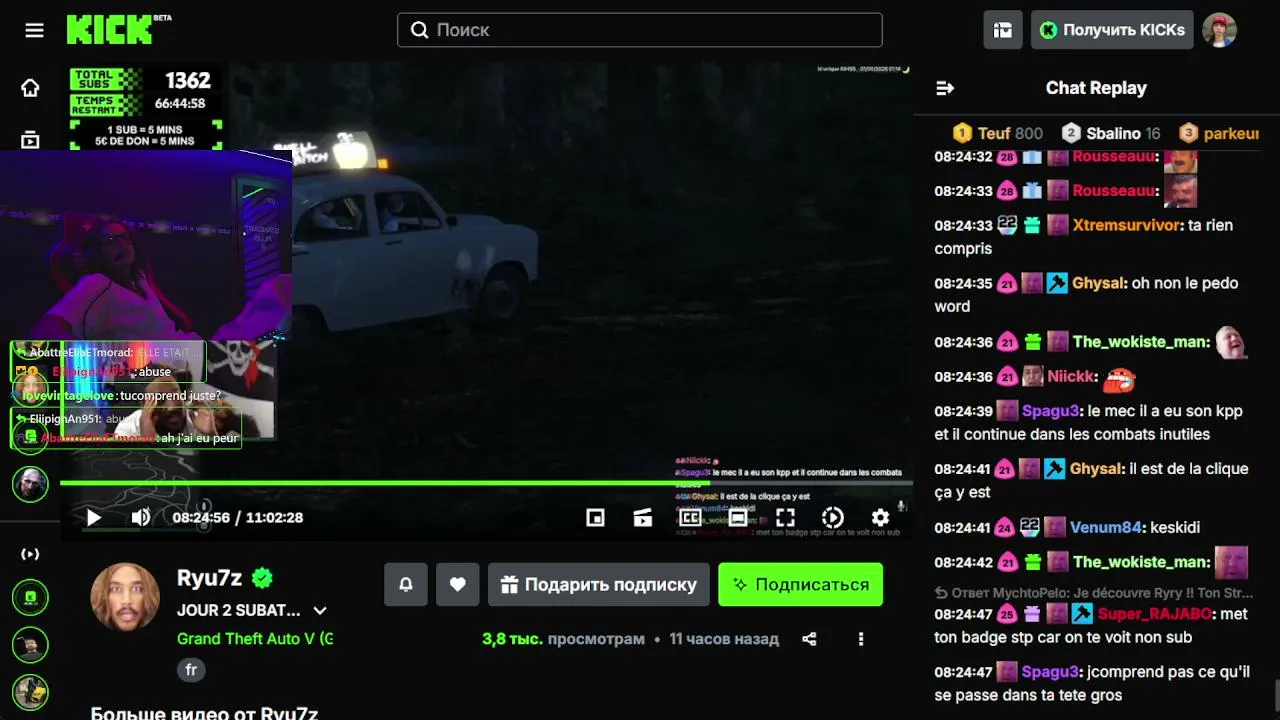1280x720 pixels.
Task: Open the user profile avatar in the header
Action: (x=1219, y=30)
